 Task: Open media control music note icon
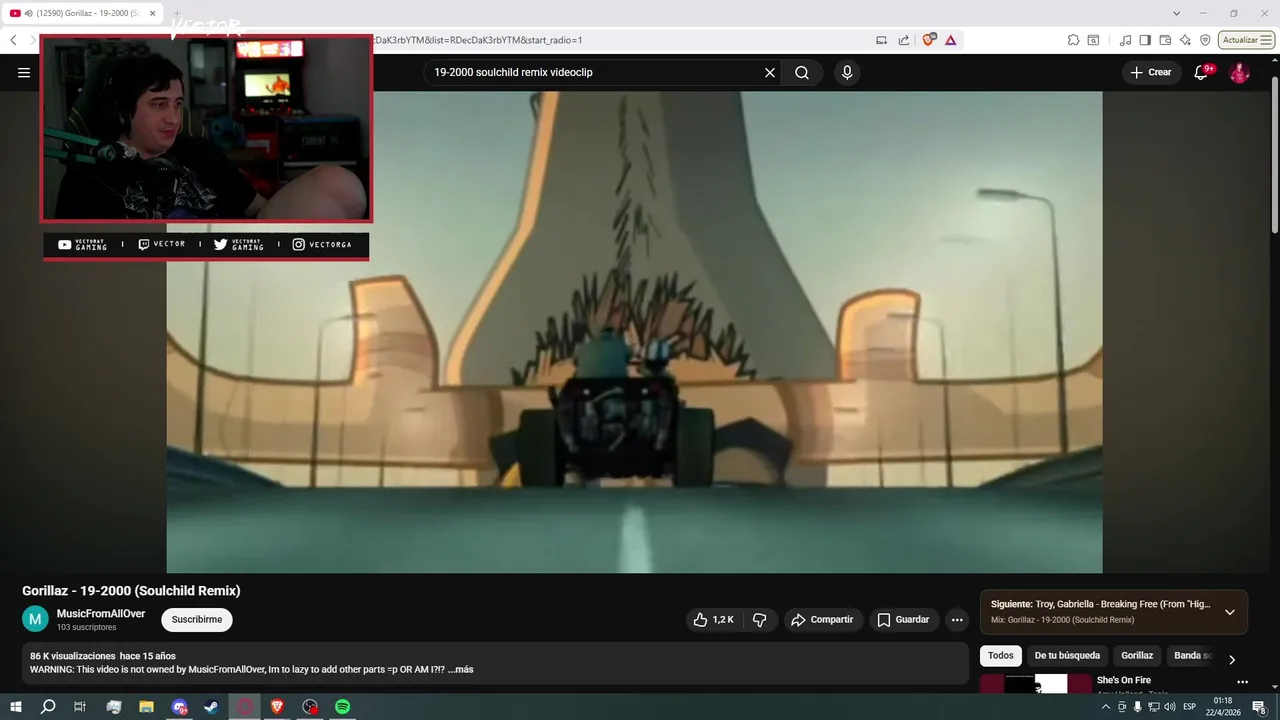pos(1126,40)
